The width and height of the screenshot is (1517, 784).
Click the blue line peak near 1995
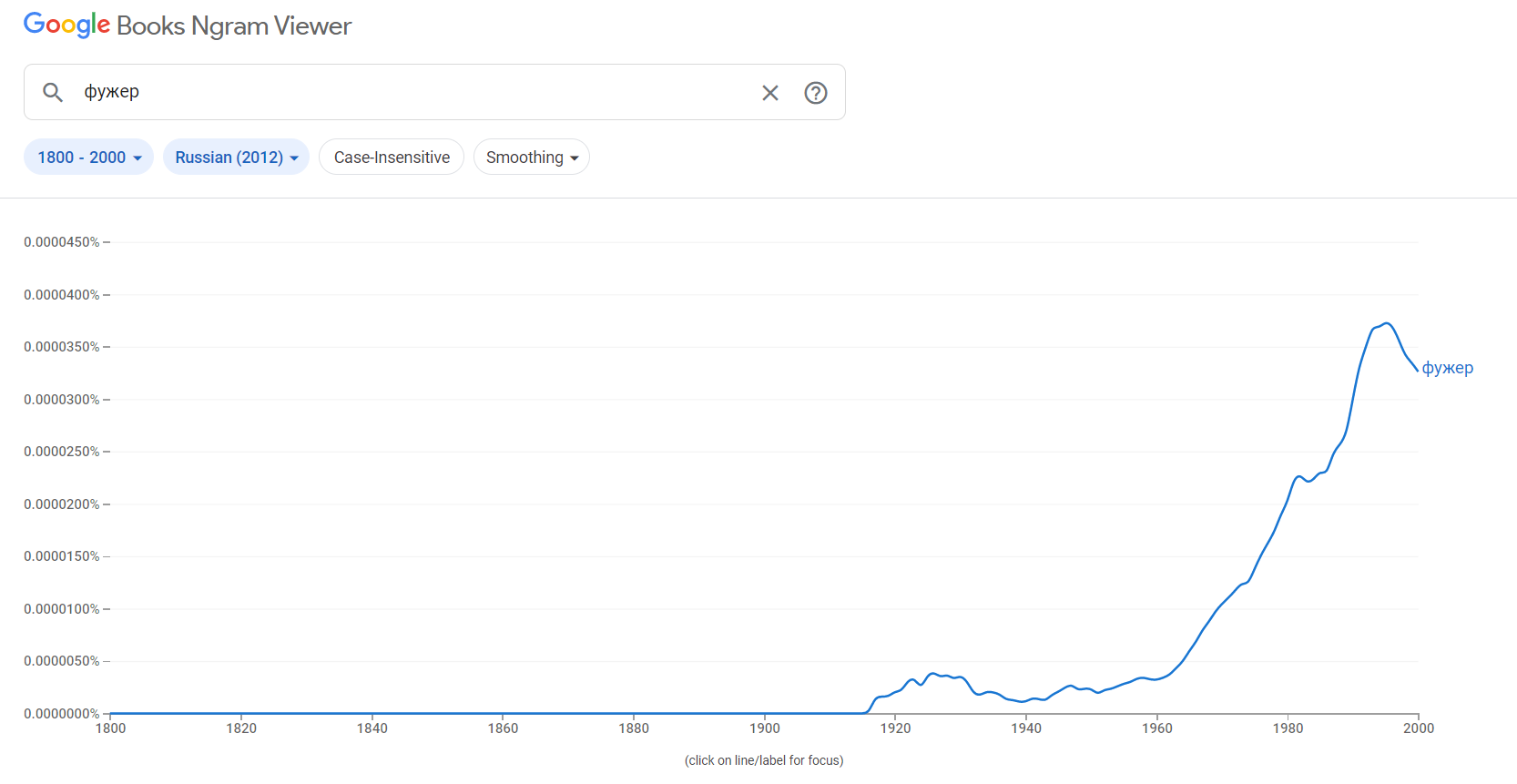coord(1386,323)
